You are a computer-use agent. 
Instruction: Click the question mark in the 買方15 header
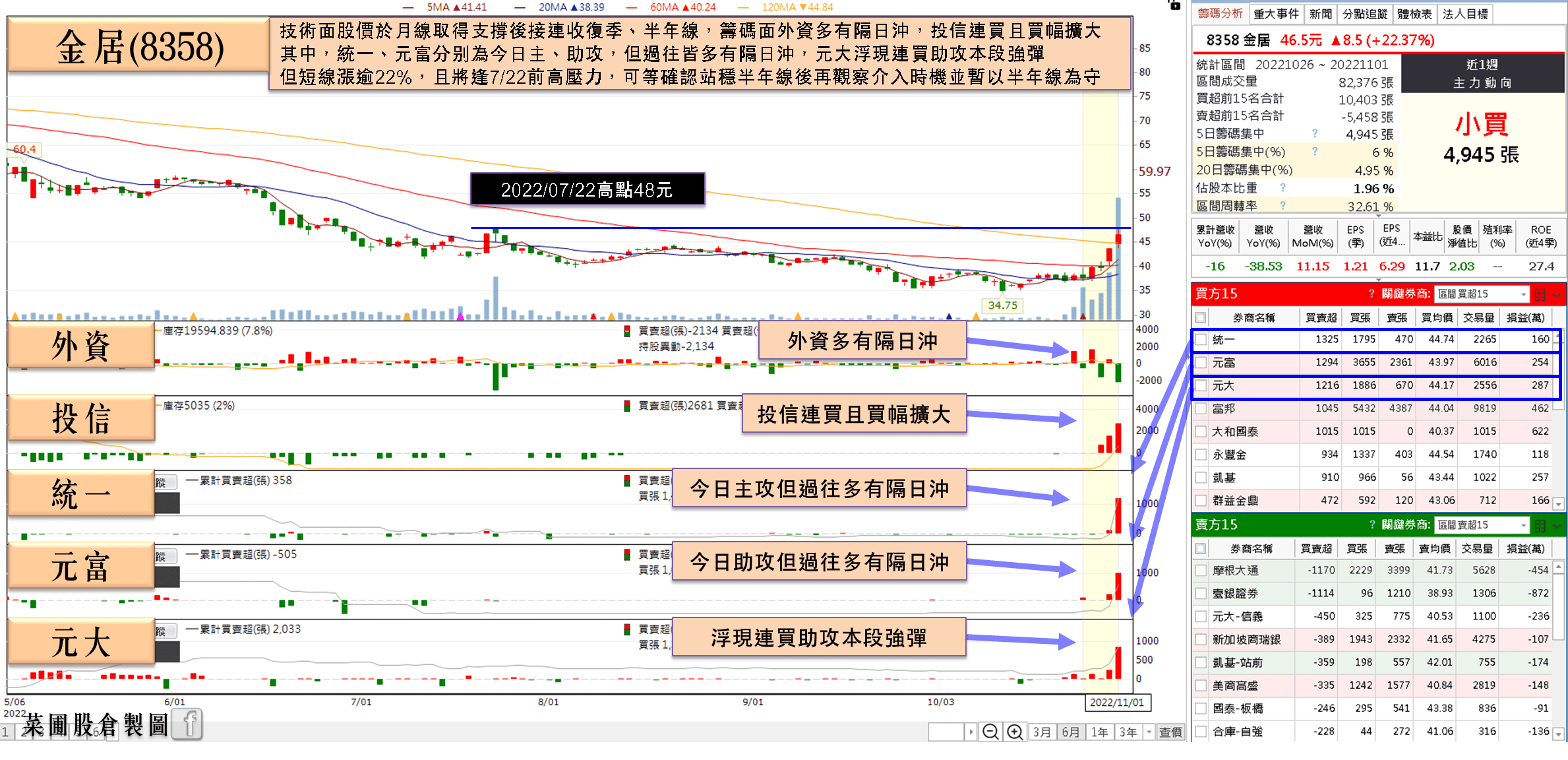[1372, 294]
